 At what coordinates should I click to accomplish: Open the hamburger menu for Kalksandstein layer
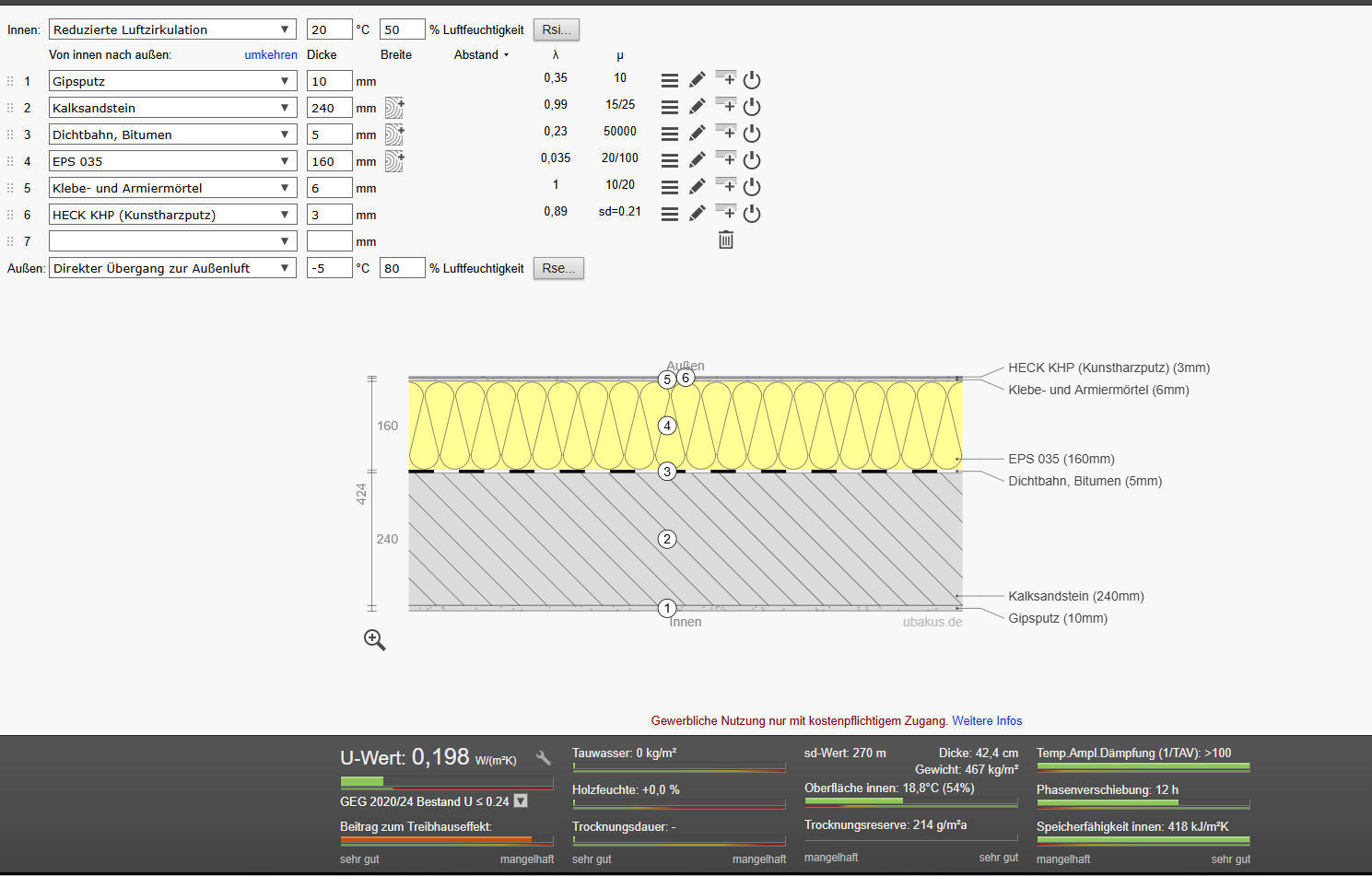(x=670, y=107)
